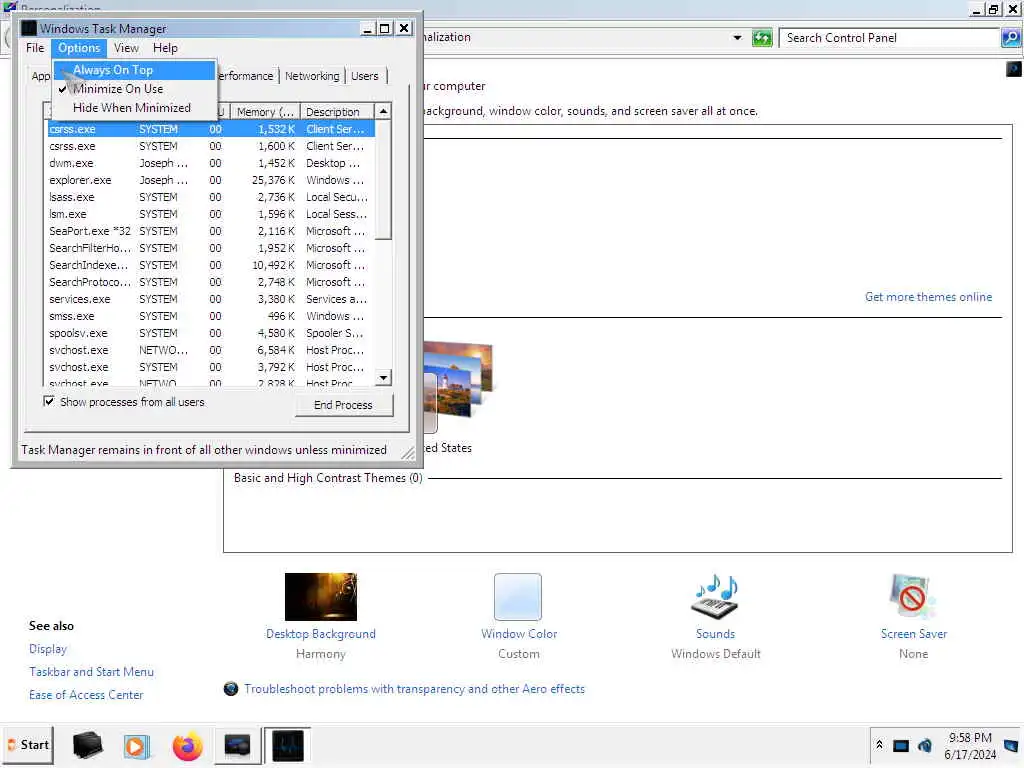Click the Task Manager title bar icon
Viewport: 1024px width, 768px height.
tap(28, 29)
